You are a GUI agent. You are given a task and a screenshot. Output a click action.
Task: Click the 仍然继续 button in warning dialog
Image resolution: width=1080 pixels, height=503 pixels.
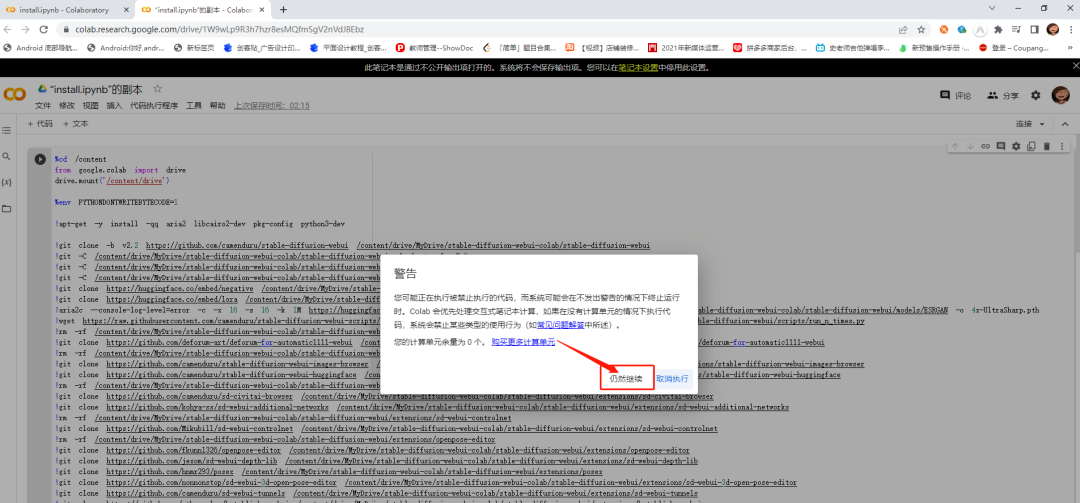(625, 379)
